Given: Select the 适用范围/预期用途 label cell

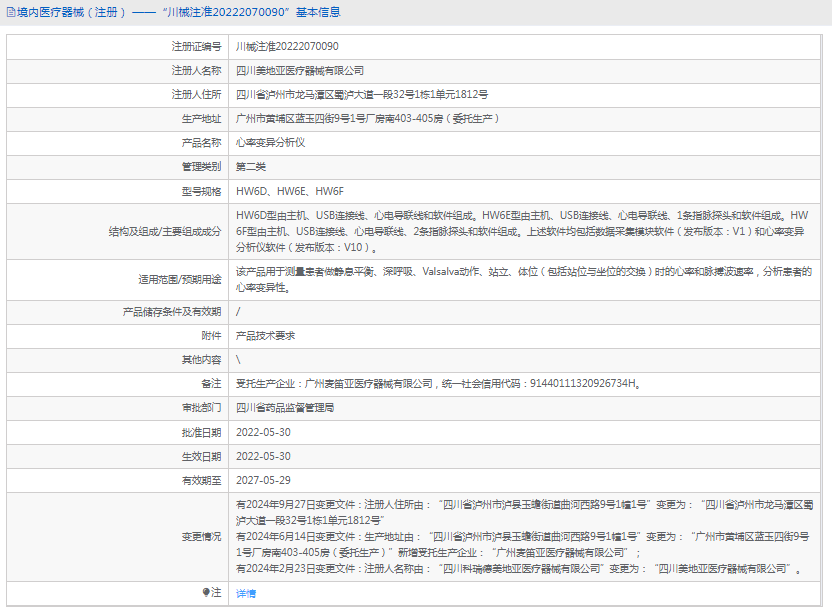Looking at the screenshot, I should coord(118,280).
